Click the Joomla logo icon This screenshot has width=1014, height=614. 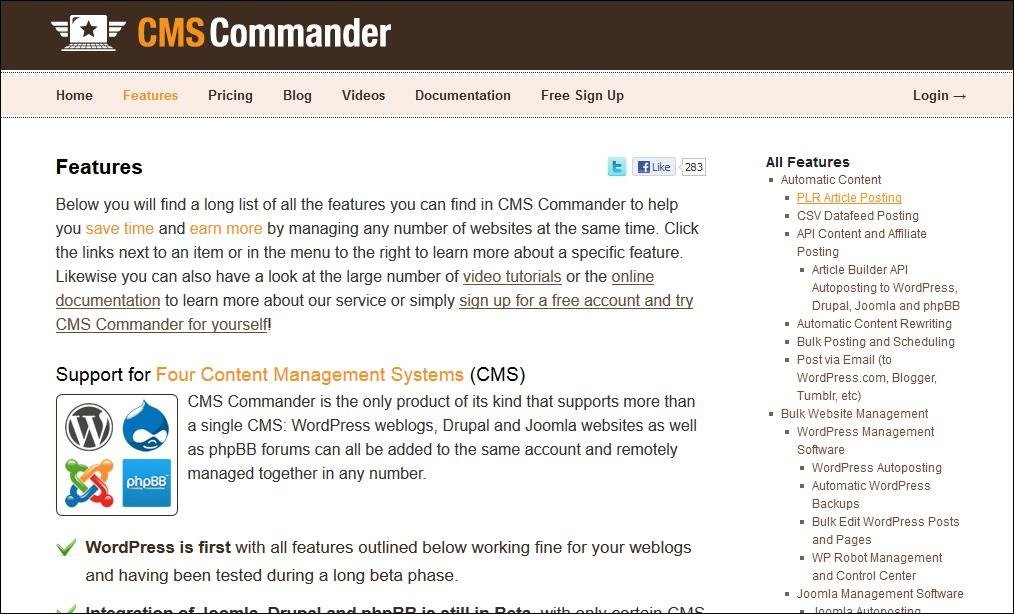tap(89, 483)
